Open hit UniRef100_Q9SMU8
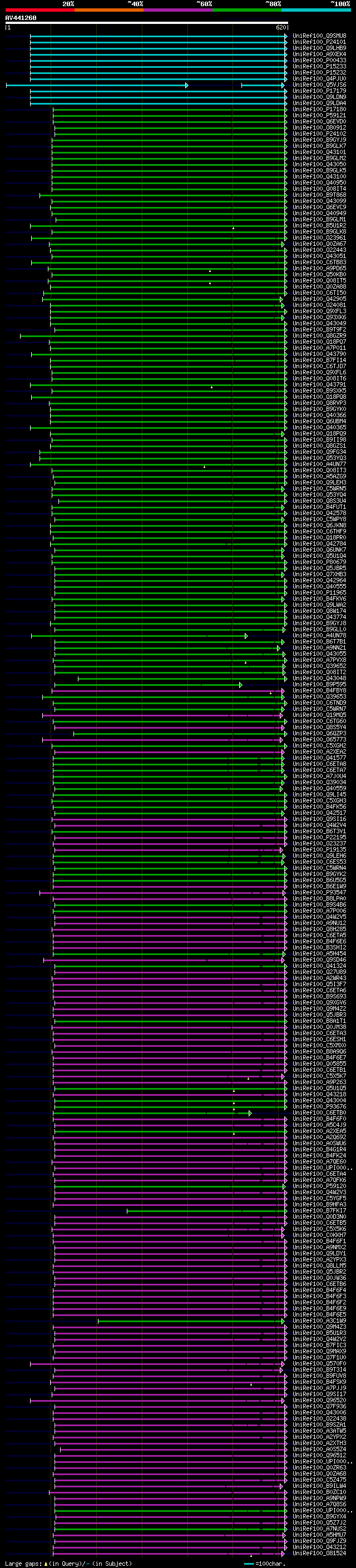The width and height of the screenshot is (356, 1568). click(319, 36)
